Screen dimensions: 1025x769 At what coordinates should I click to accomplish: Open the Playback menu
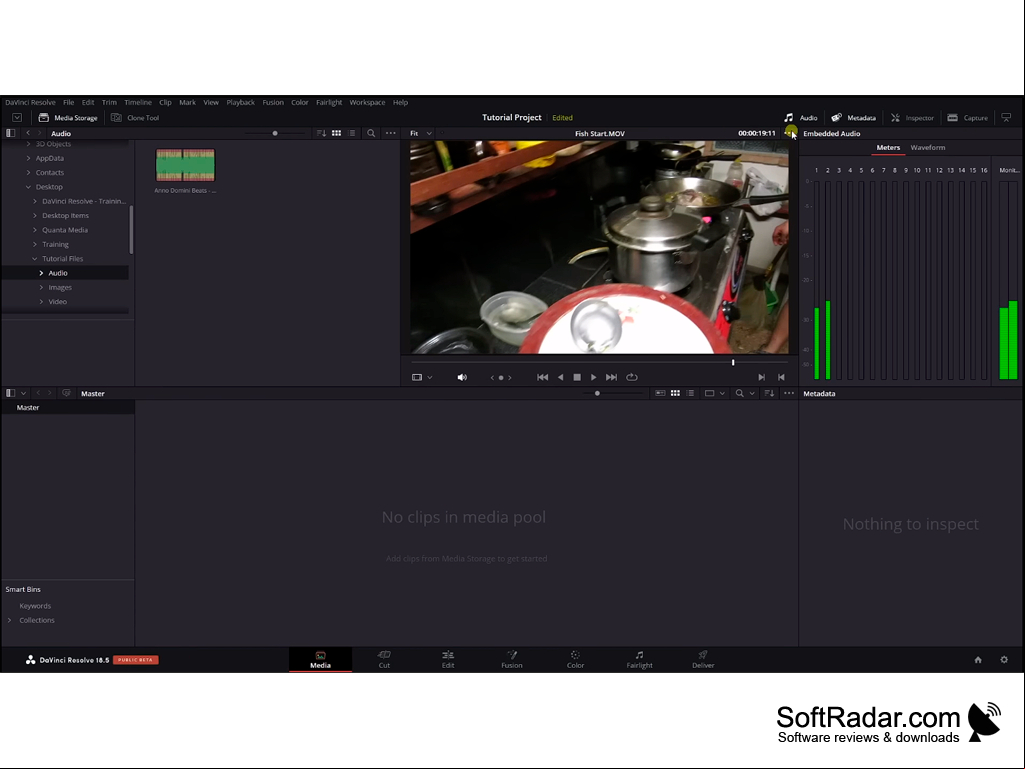pyautogui.click(x=241, y=103)
